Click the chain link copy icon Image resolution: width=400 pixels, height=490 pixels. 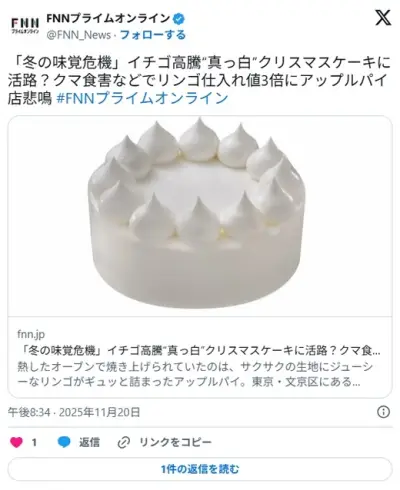pos(124,443)
